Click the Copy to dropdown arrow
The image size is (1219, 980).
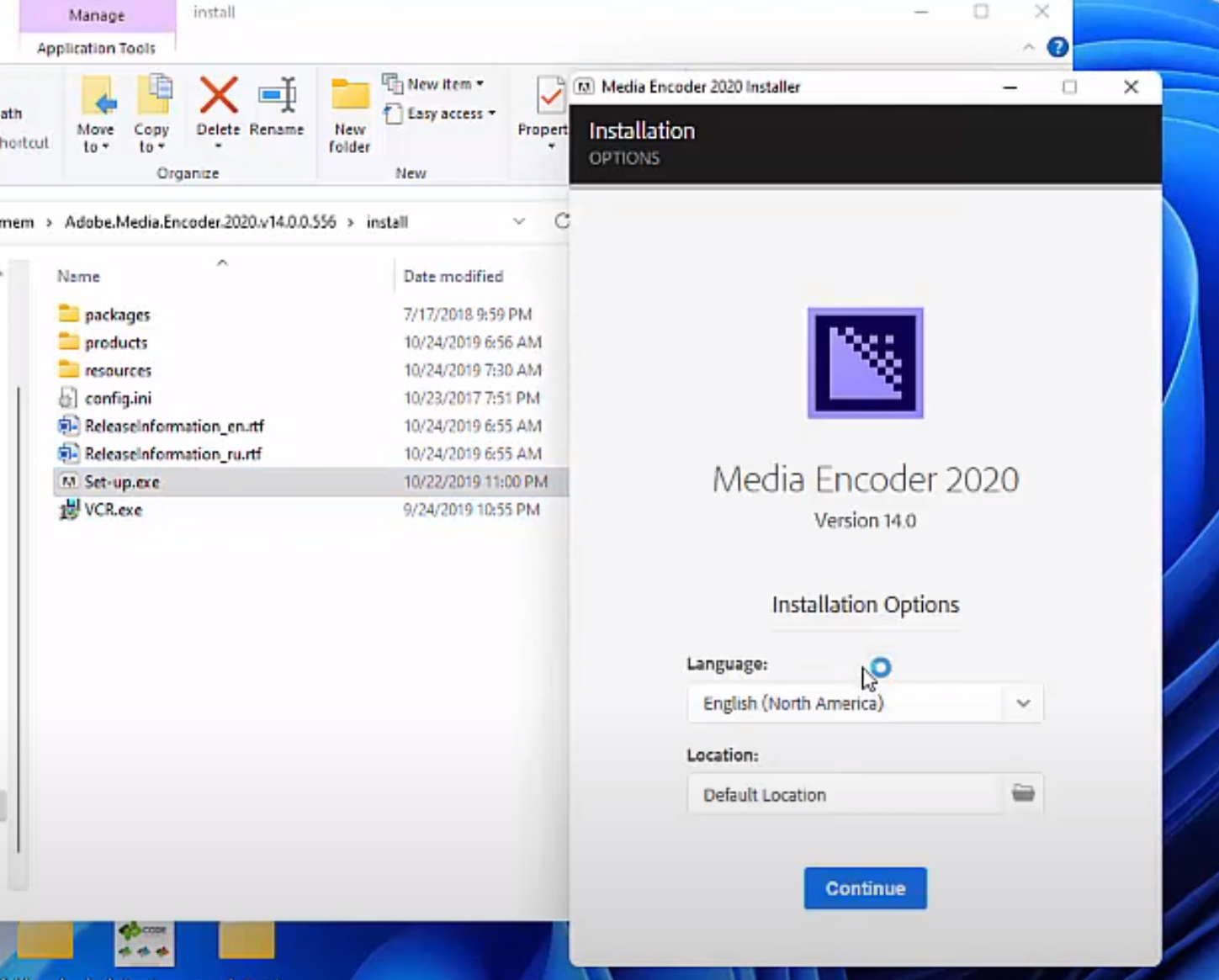pyautogui.click(x=161, y=147)
